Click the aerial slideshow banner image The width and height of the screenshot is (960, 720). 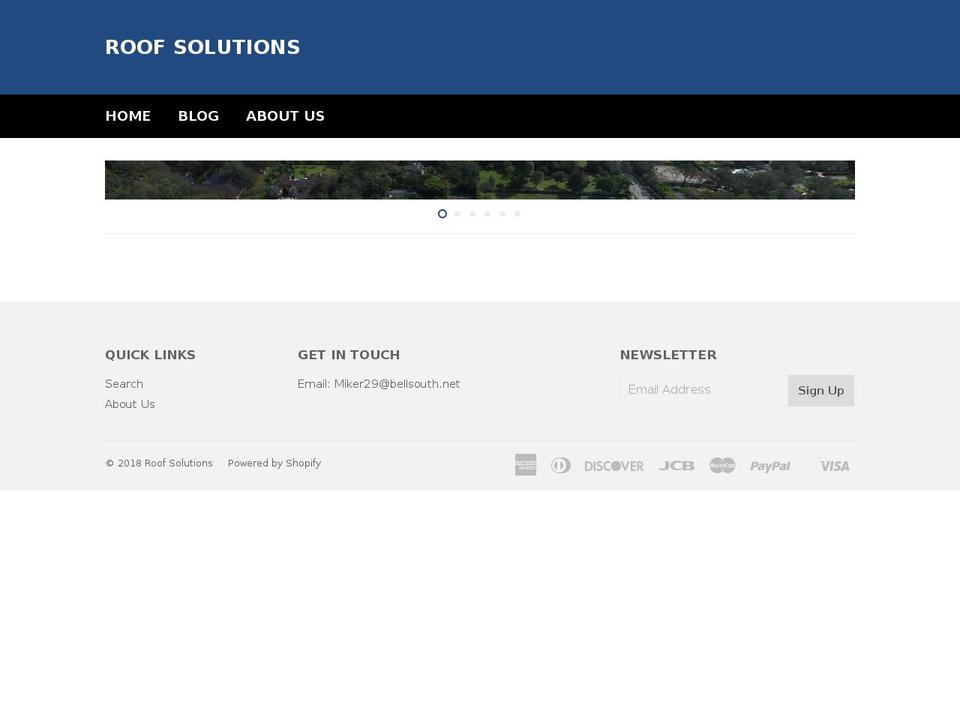click(x=480, y=180)
